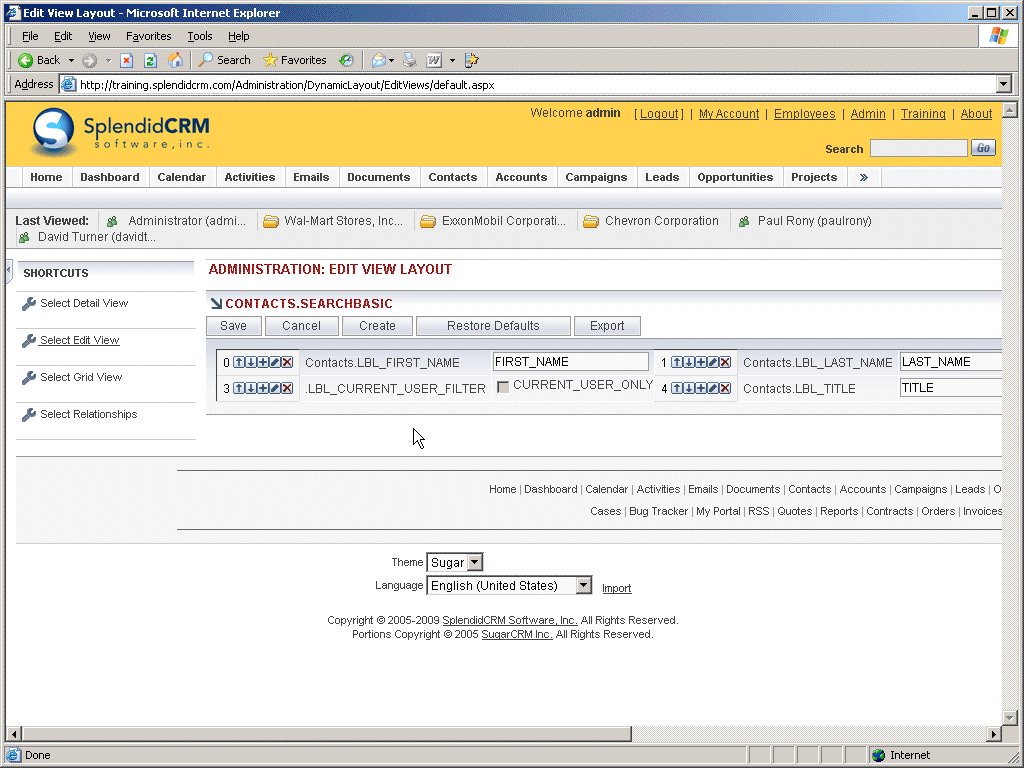The height and width of the screenshot is (768, 1024).
Task: Go to the browser Home page icon
Action: [175, 60]
